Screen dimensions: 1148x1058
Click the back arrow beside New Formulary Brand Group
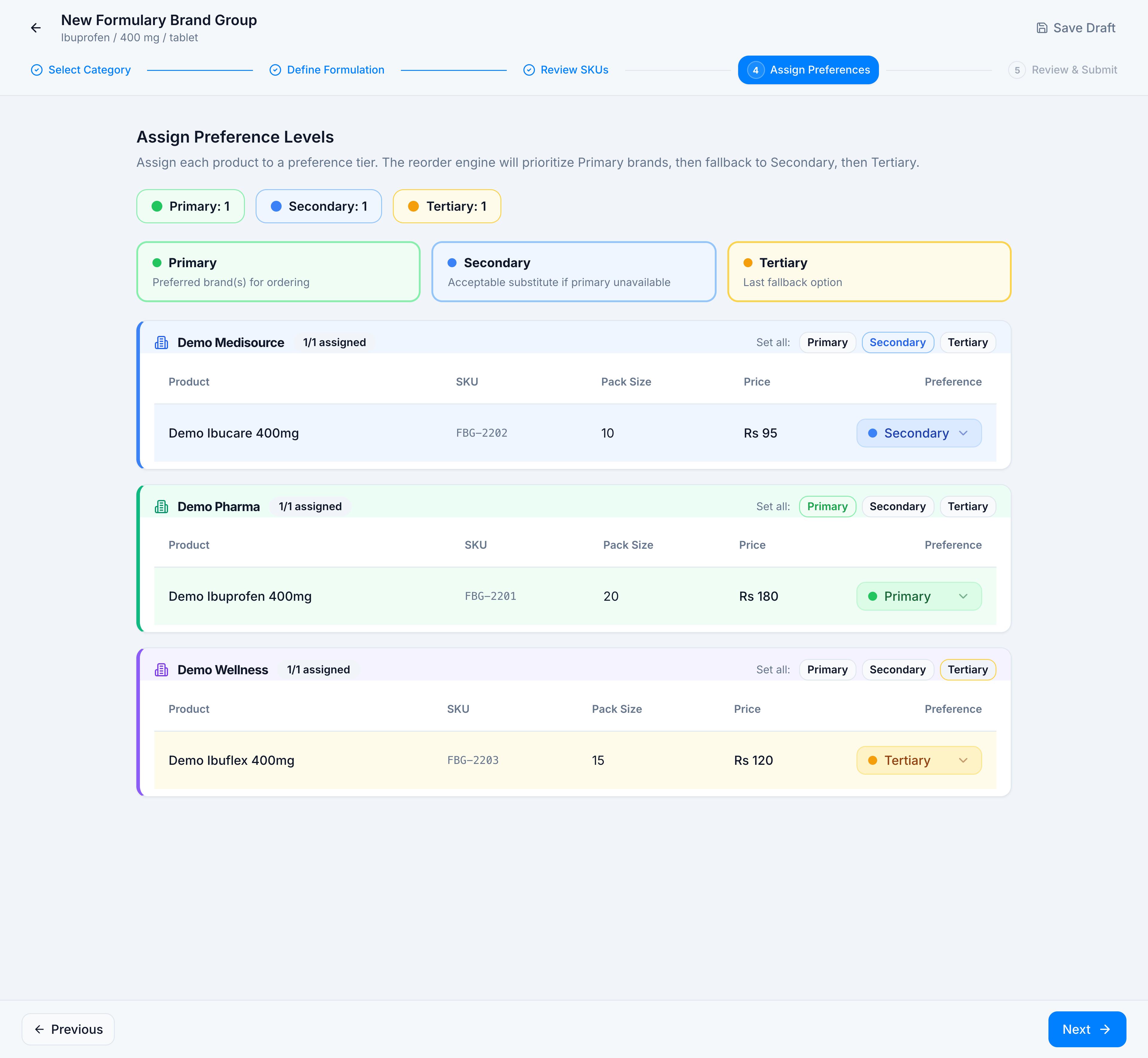point(36,28)
